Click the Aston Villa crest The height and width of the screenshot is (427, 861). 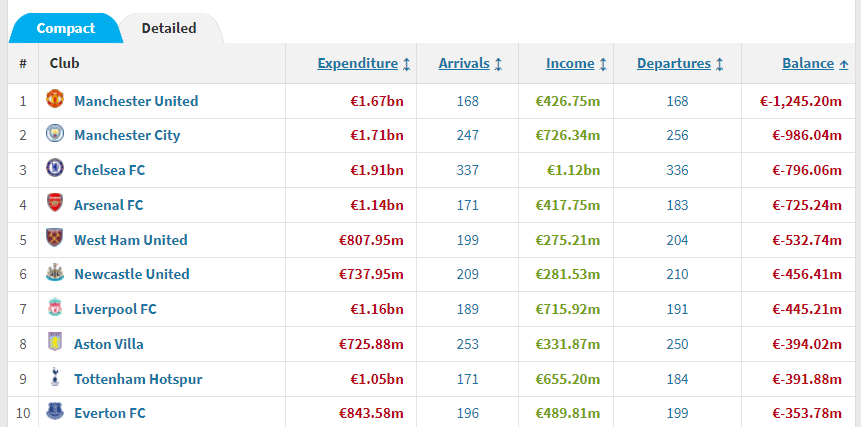click(55, 342)
